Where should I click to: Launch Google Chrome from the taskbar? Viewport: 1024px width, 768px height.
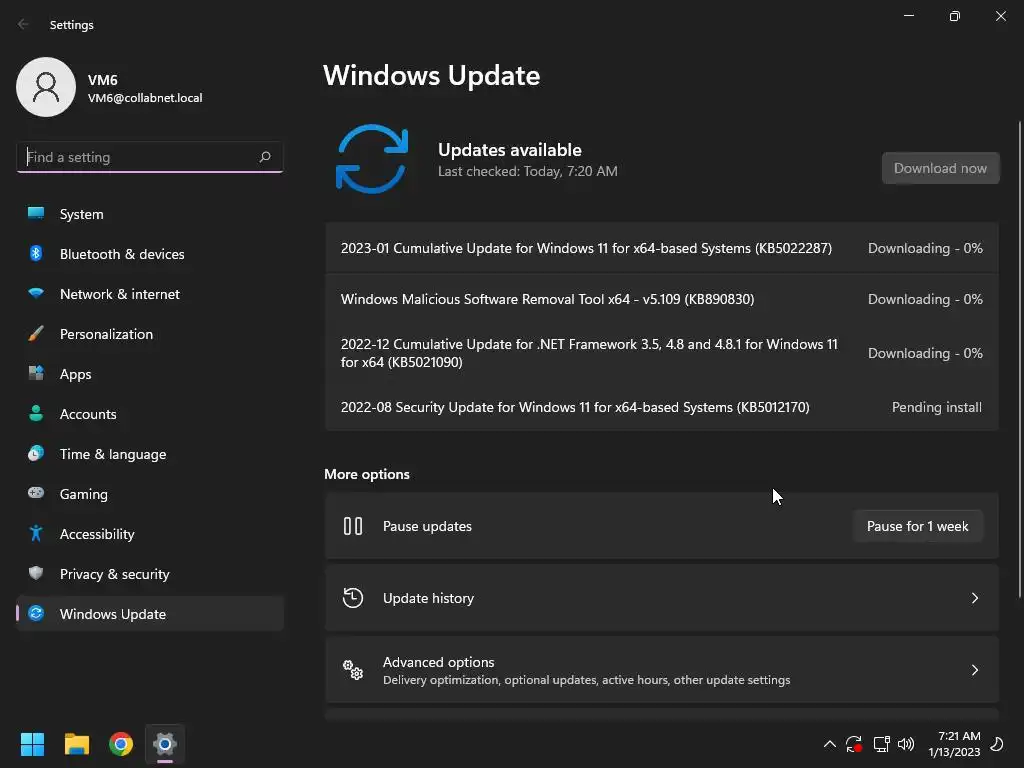coord(121,744)
